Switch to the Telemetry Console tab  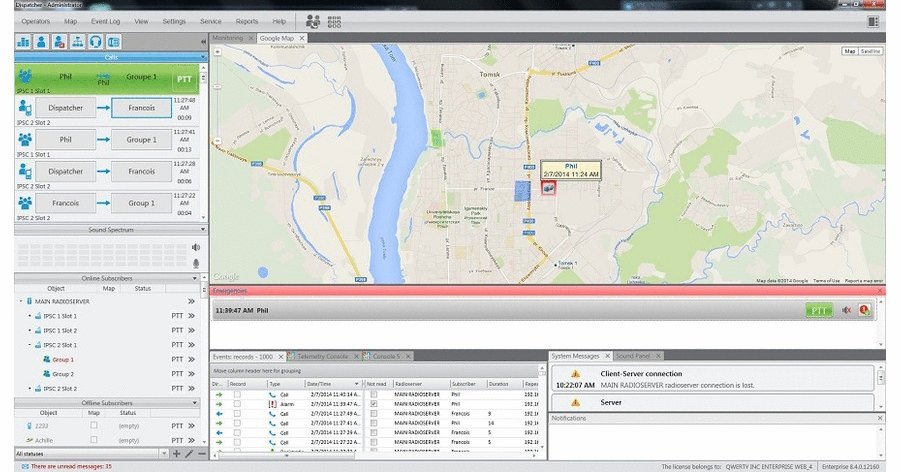323,356
